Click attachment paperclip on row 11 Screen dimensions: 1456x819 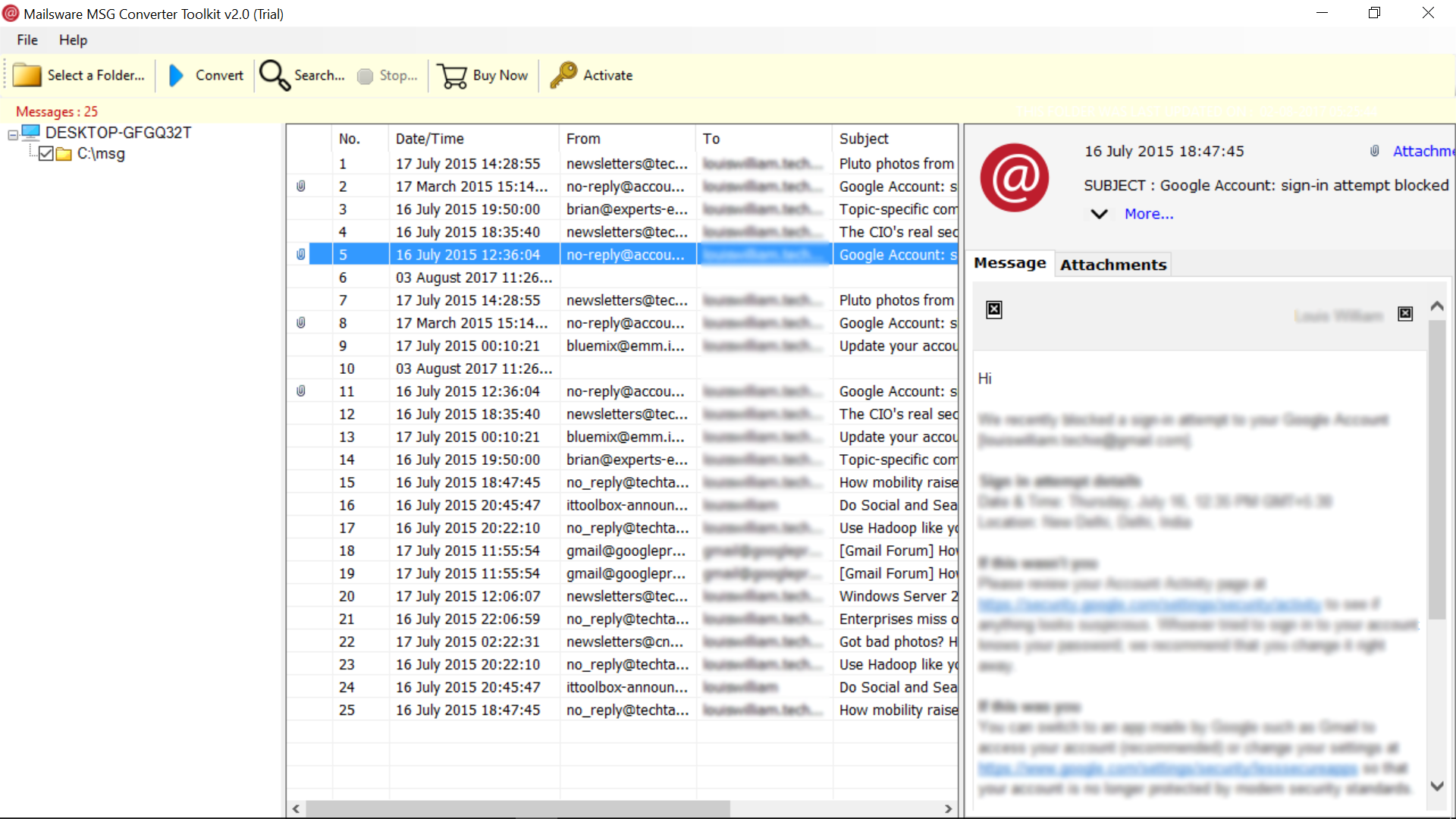click(301, 391)
